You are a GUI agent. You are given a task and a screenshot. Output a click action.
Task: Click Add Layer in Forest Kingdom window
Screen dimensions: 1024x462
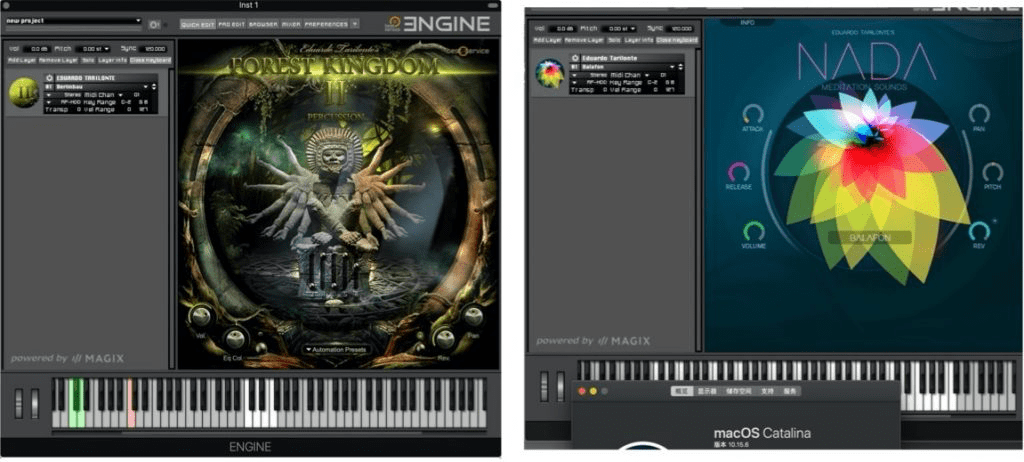(22, 60)
